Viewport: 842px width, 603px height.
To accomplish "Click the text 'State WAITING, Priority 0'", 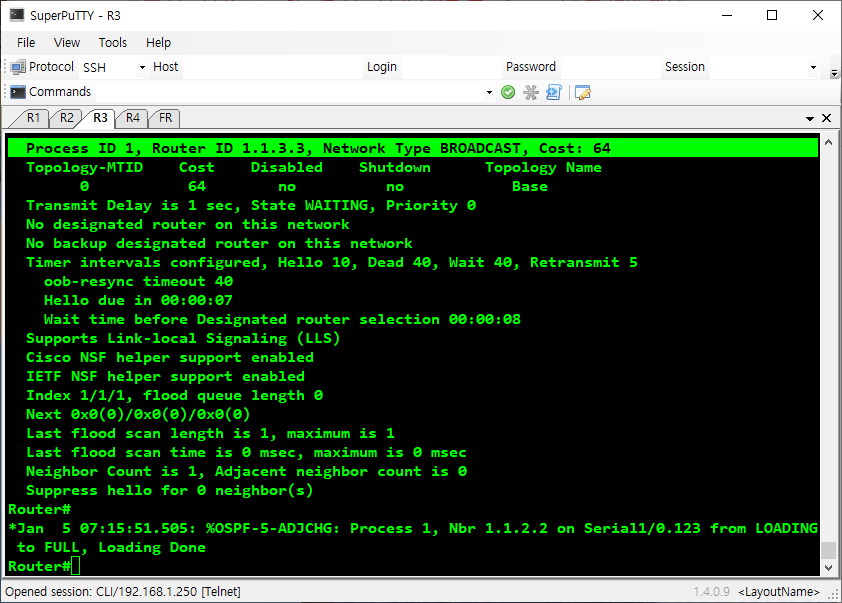I will click(363, 205).
